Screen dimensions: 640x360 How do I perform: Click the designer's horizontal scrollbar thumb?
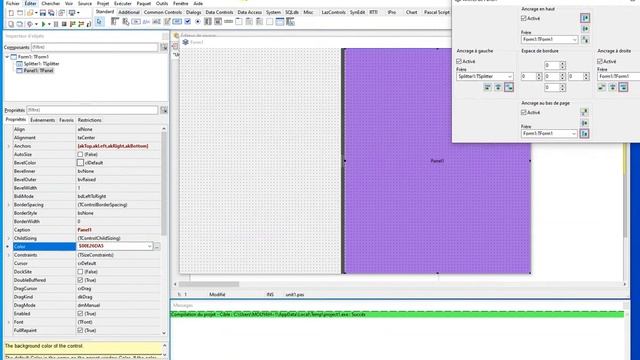tap(209, 284)
